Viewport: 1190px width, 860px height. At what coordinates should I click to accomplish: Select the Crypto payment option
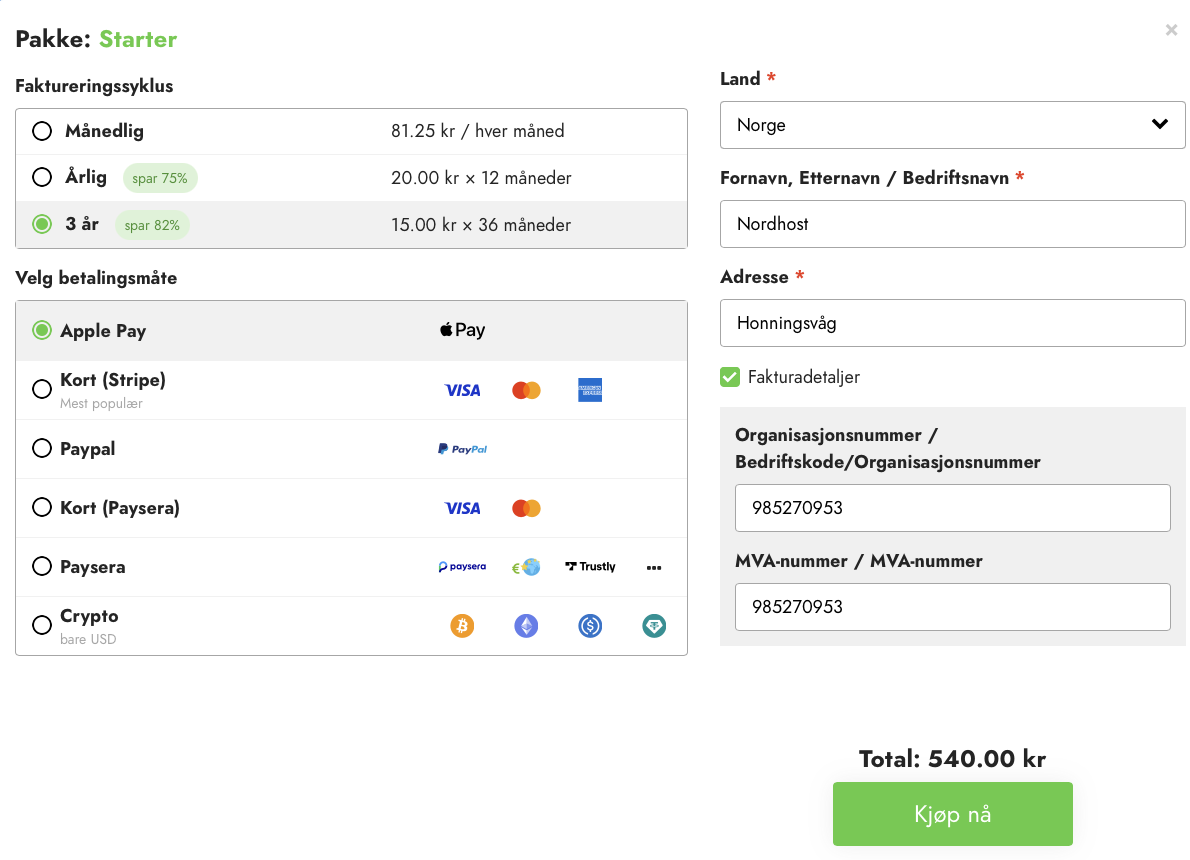tap(42, 625)
